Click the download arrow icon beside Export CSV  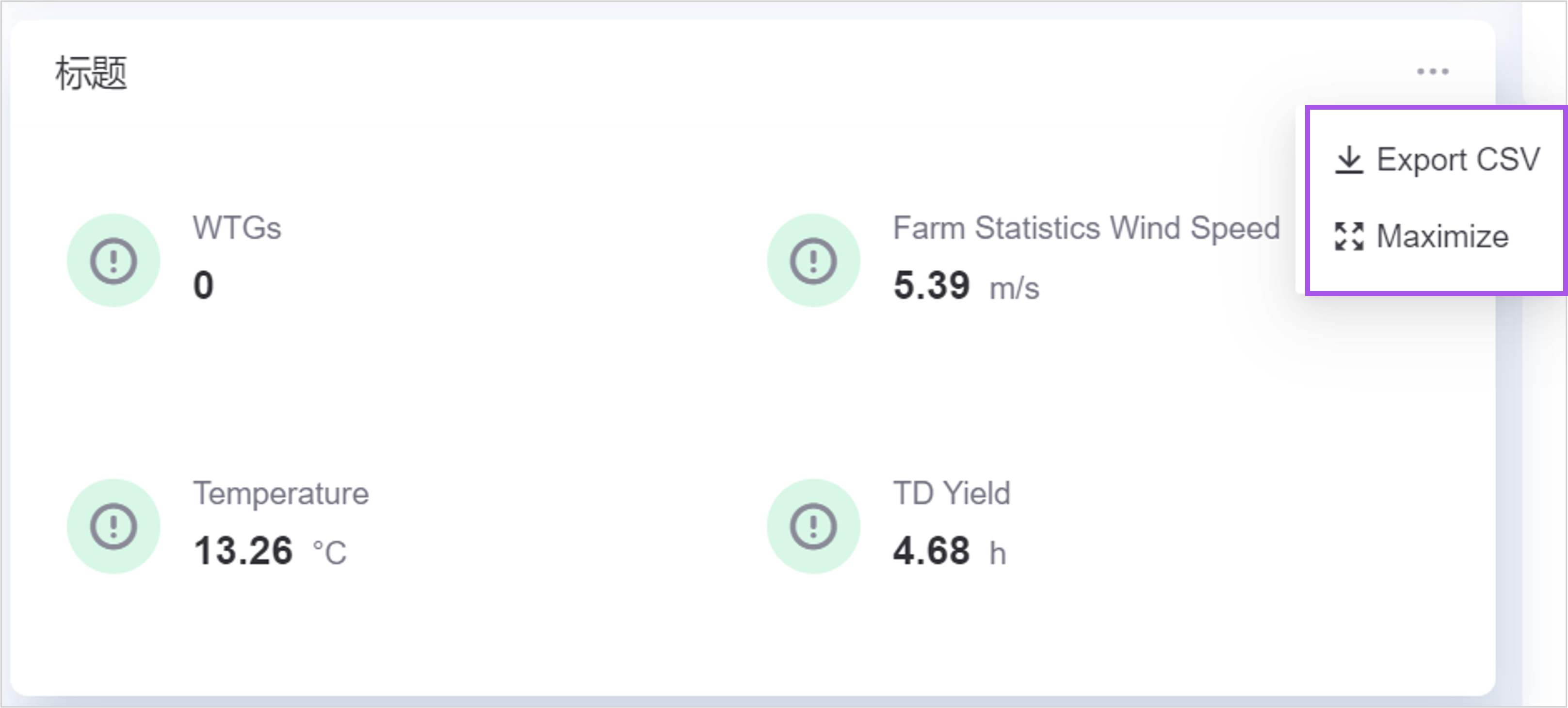point(1349,160)
